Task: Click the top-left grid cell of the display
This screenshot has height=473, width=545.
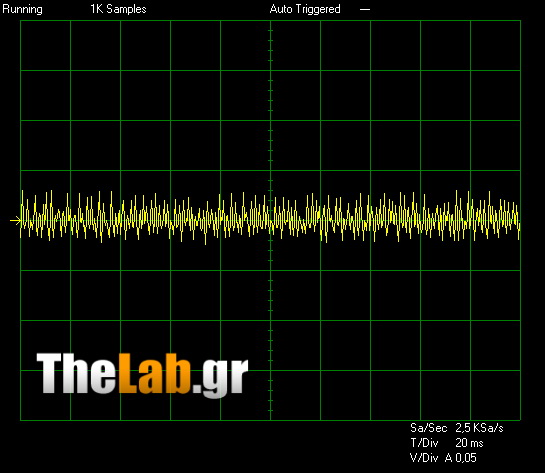Action: [x=46, y=46]
